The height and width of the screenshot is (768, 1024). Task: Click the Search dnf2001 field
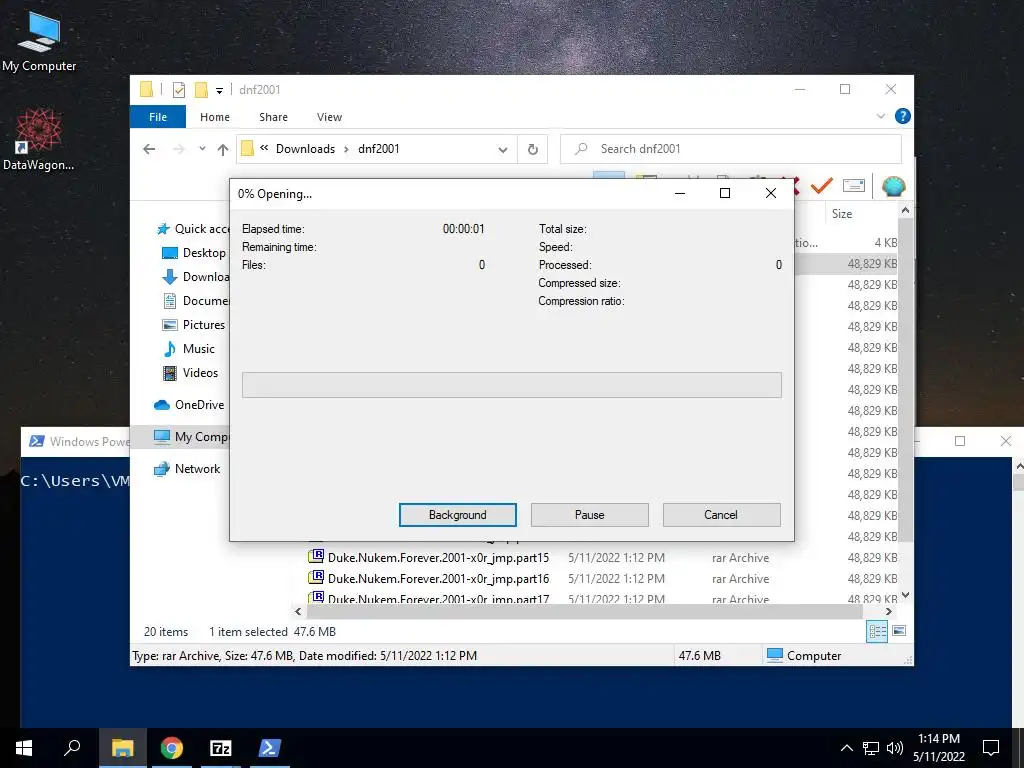coord(731,149)
